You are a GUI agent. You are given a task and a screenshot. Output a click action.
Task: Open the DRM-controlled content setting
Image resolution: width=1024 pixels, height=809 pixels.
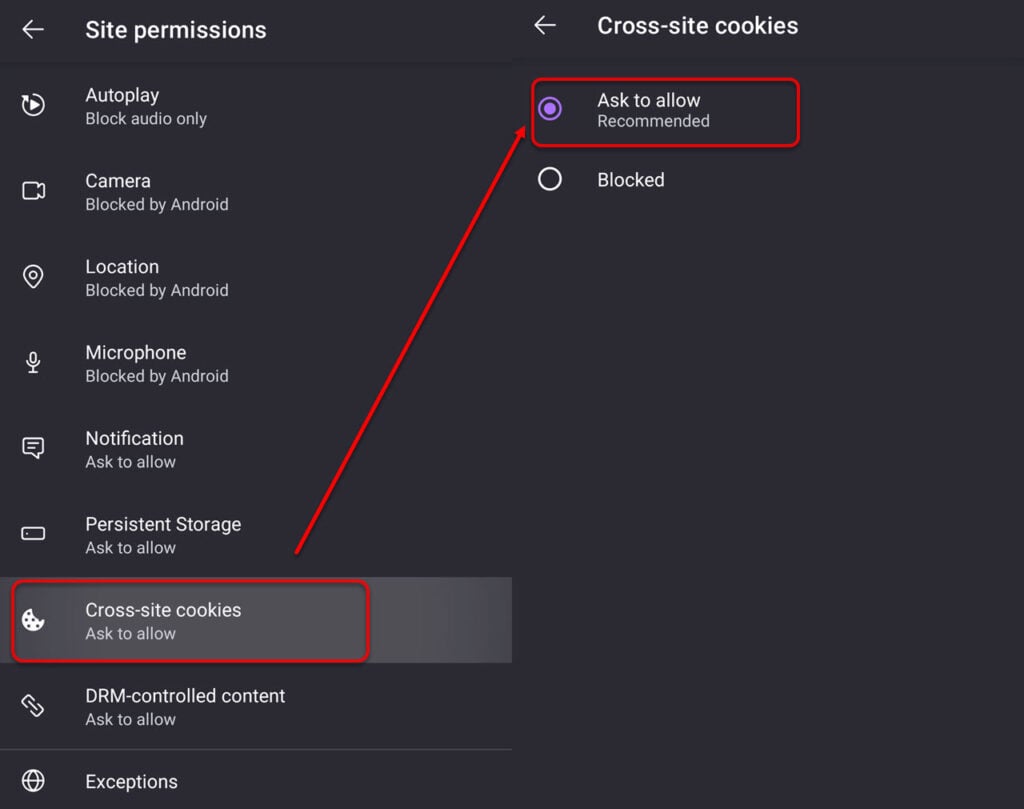tap(256, 706)
